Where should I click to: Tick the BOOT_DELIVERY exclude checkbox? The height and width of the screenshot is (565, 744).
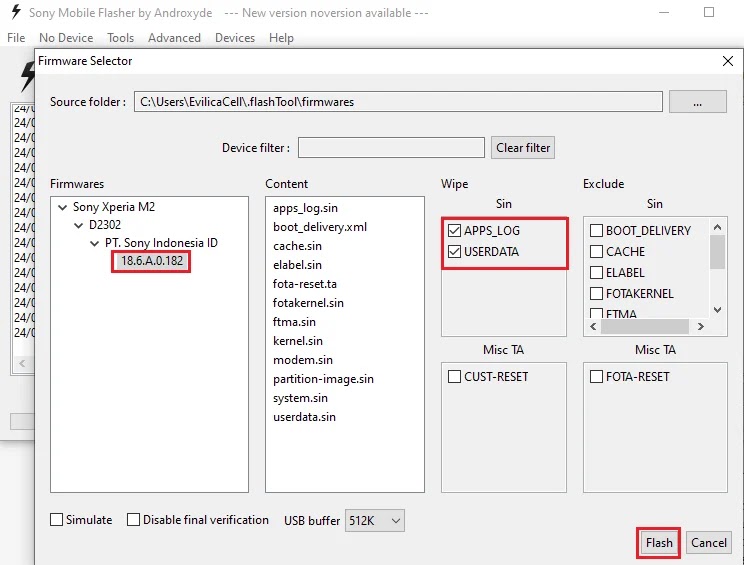[x=597, y=231]
